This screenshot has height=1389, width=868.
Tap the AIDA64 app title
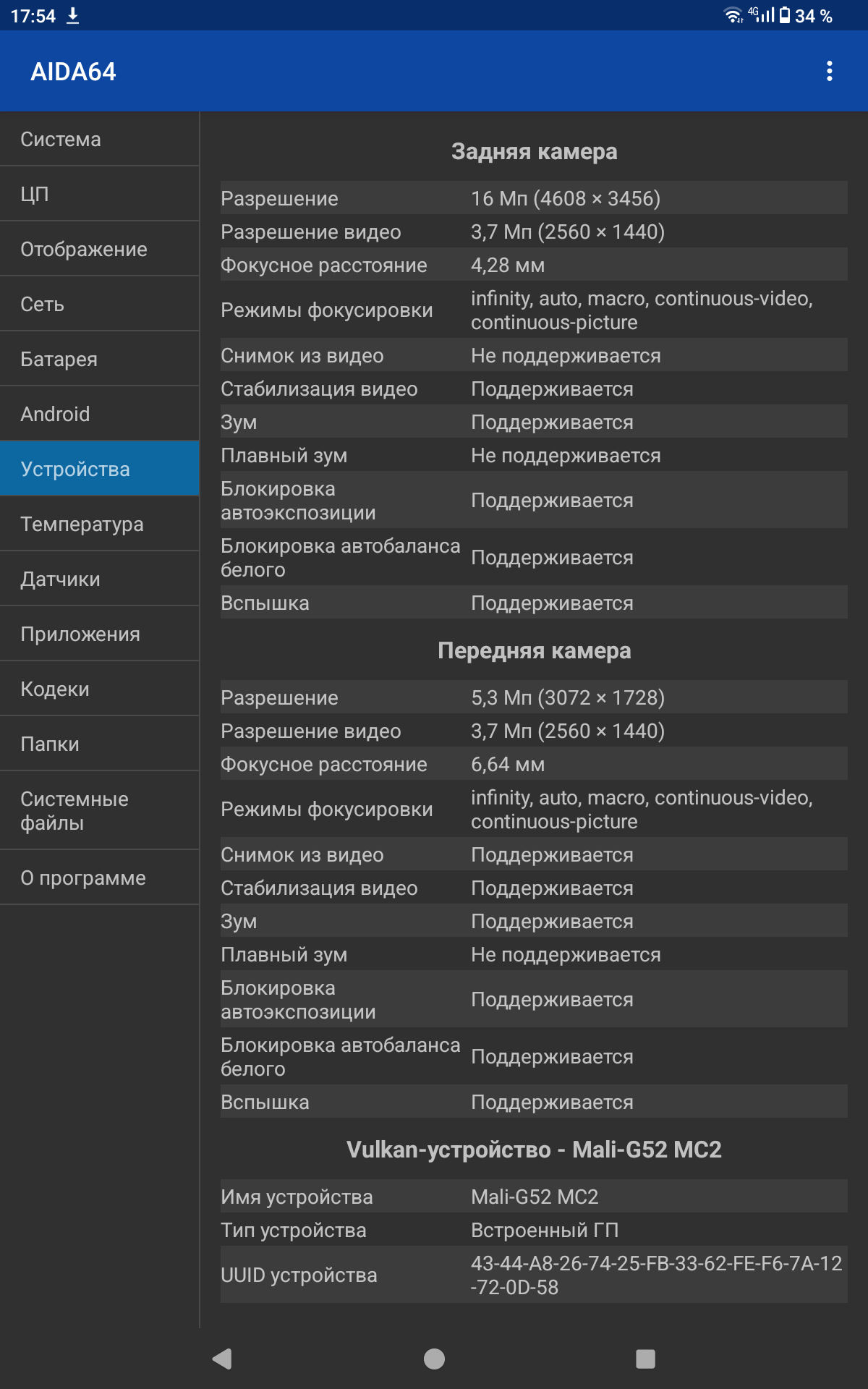73,72
